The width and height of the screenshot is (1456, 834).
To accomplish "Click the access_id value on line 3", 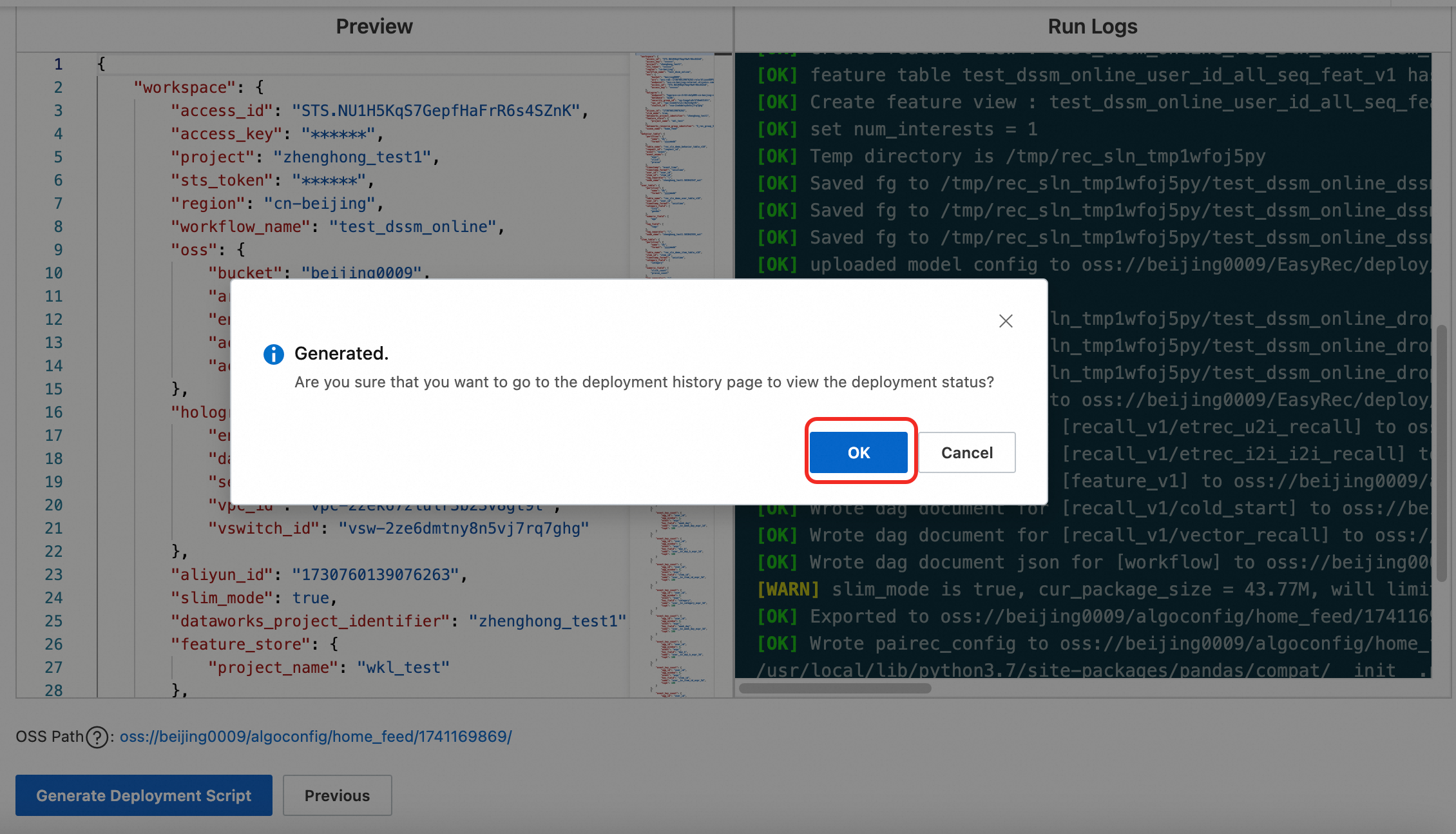I will [439, 110].
